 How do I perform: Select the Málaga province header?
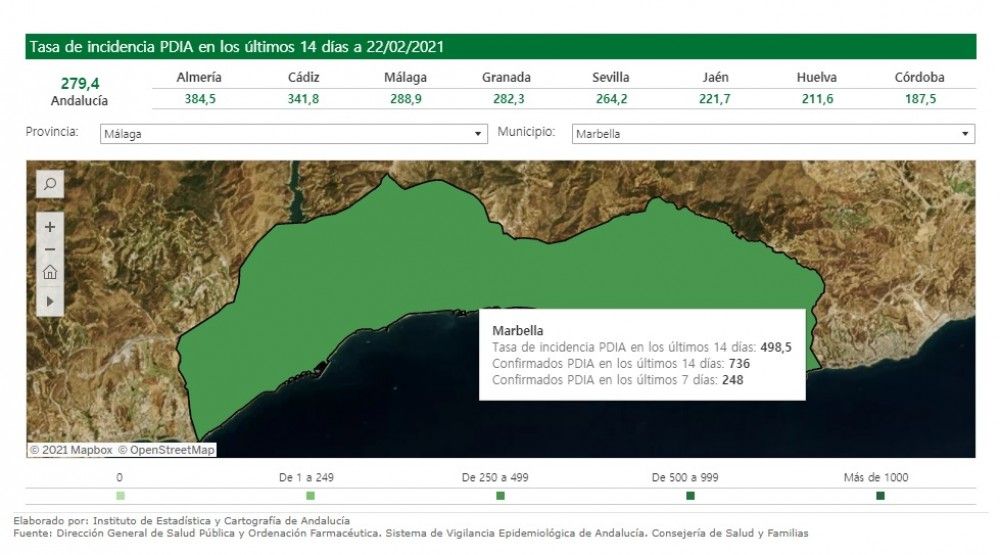point(405,77)
